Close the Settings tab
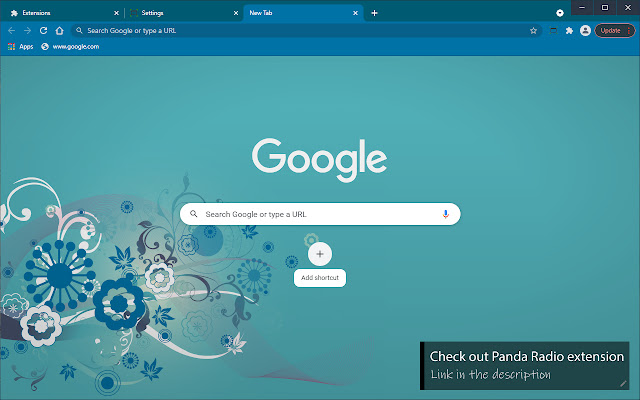Viewport: 640px width, 400px height. 236,13
